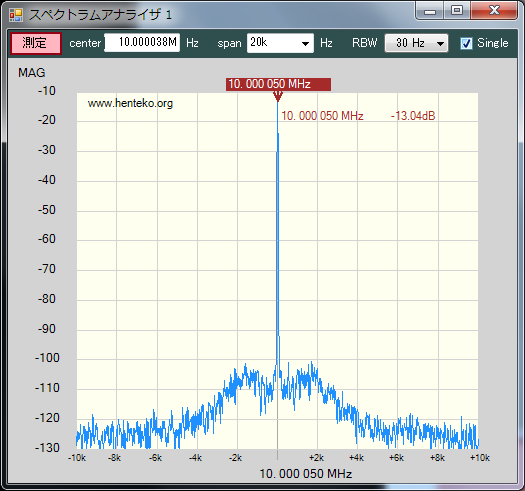
Task: Click the +2k tick on frequency axis
Action: point(316,458)
